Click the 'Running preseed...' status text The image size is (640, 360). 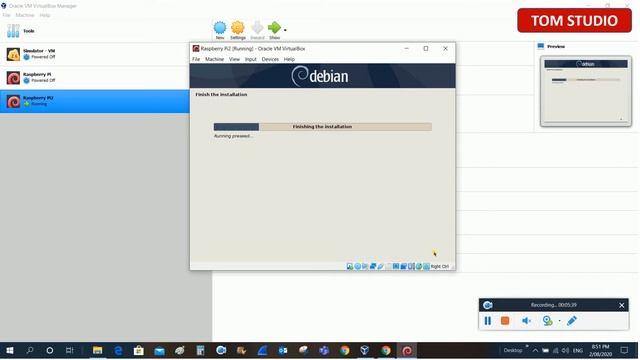click(x=233, y=136)
